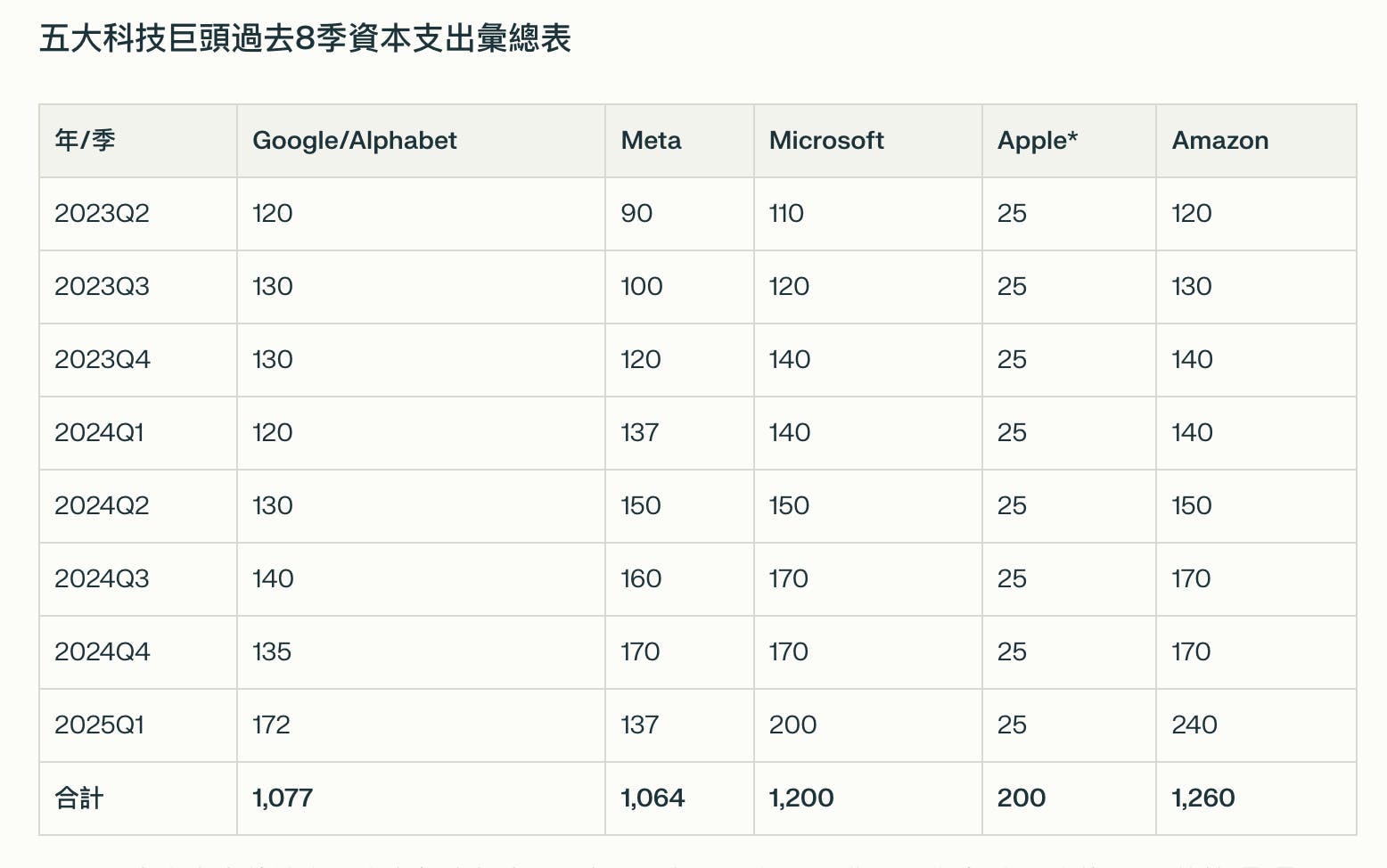Click Amazon total cell 1,260

pos(1203,798)
